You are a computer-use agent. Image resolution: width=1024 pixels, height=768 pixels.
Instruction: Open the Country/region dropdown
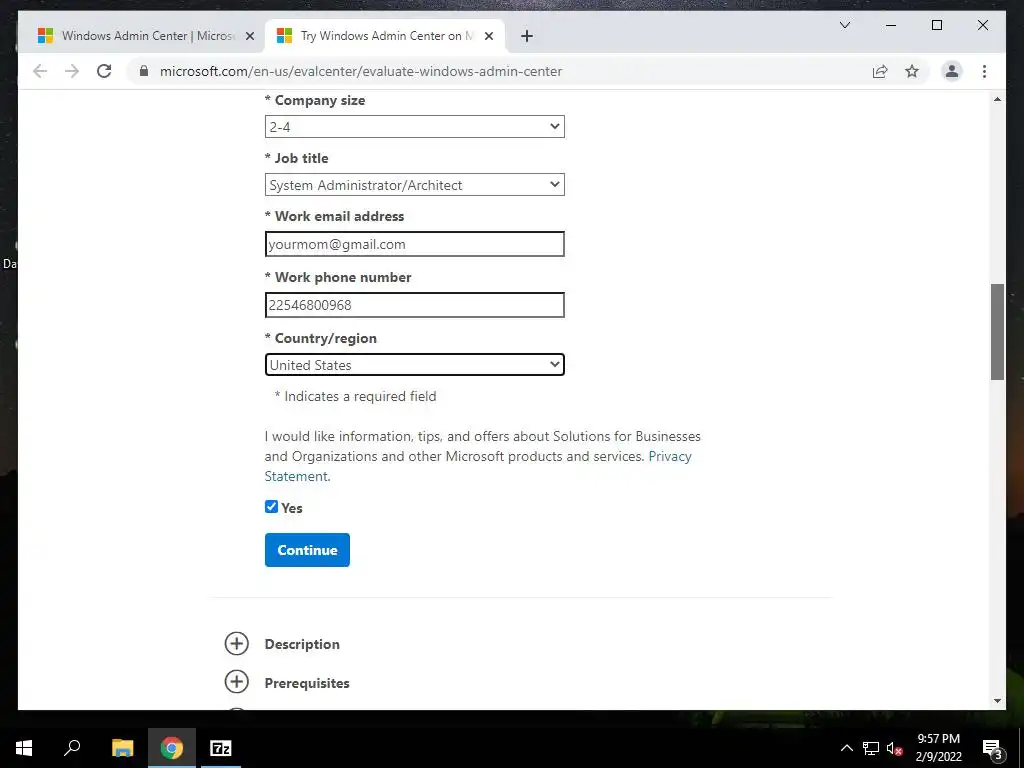[415, 365]
